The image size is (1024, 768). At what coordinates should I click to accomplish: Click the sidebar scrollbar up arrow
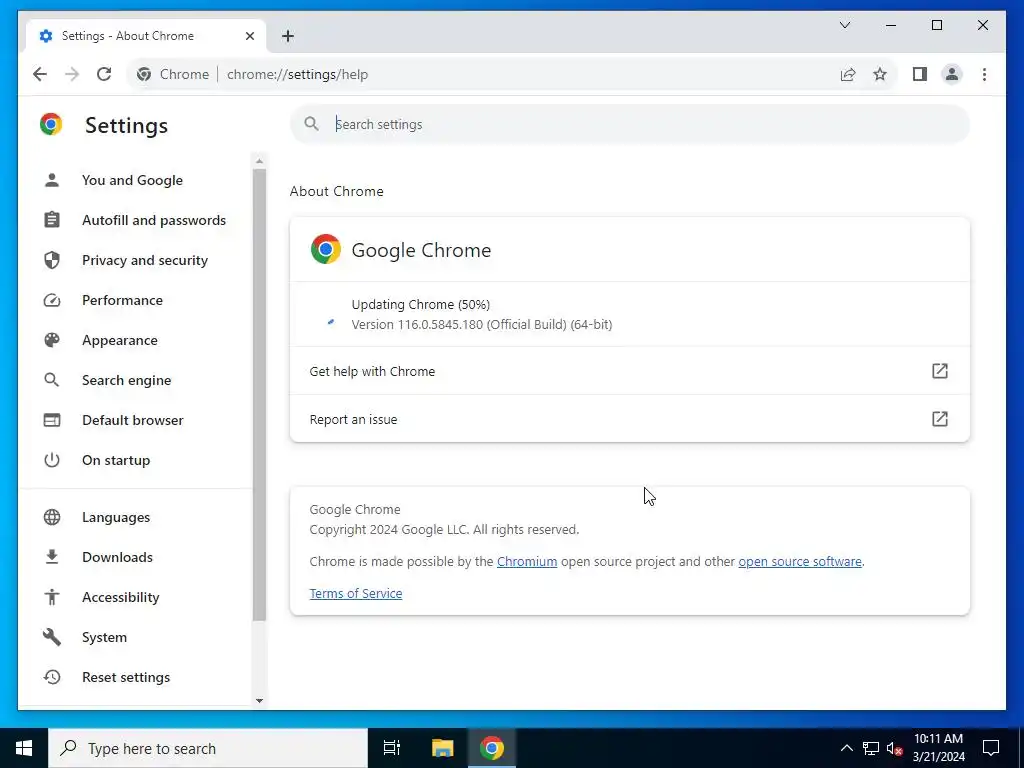[259, 161]
